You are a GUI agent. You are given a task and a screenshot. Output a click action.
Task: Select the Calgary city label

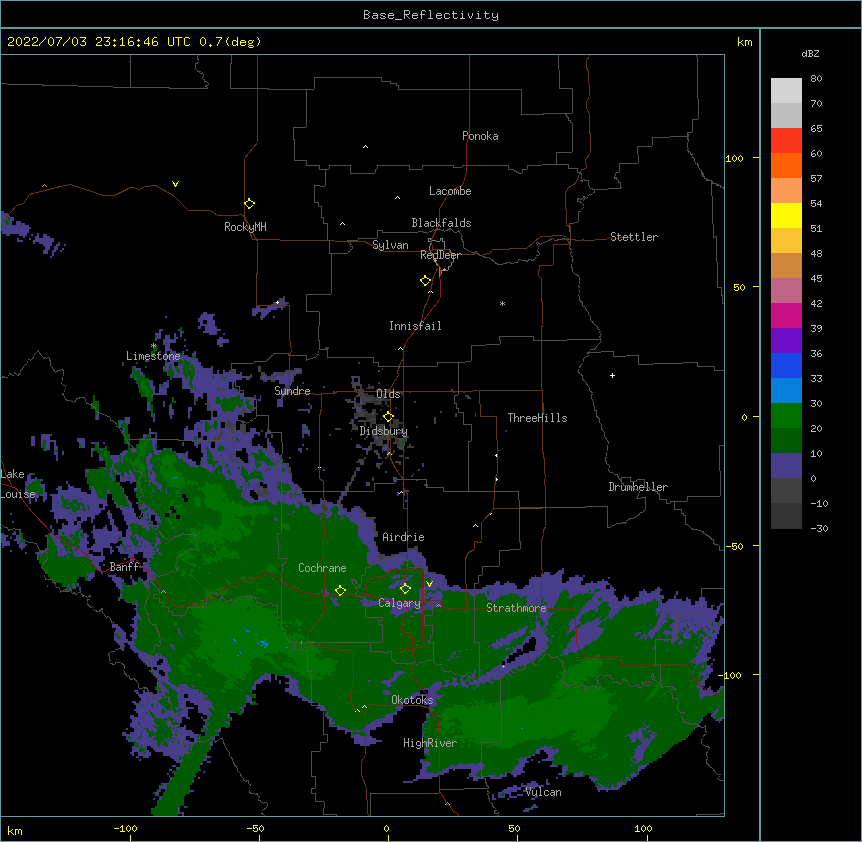click(x=399, y=603)
